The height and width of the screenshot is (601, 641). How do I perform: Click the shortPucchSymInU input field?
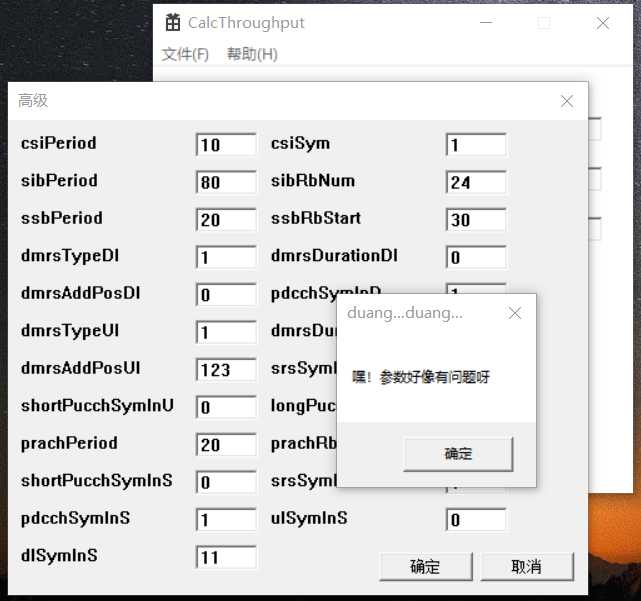click(226, 407)
